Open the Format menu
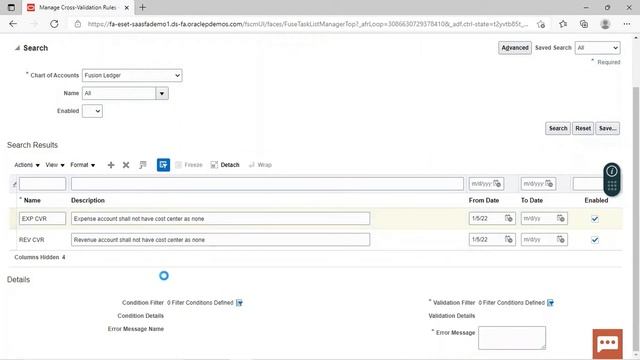Viewport: 640px width, 360px height. pos(83,165)
